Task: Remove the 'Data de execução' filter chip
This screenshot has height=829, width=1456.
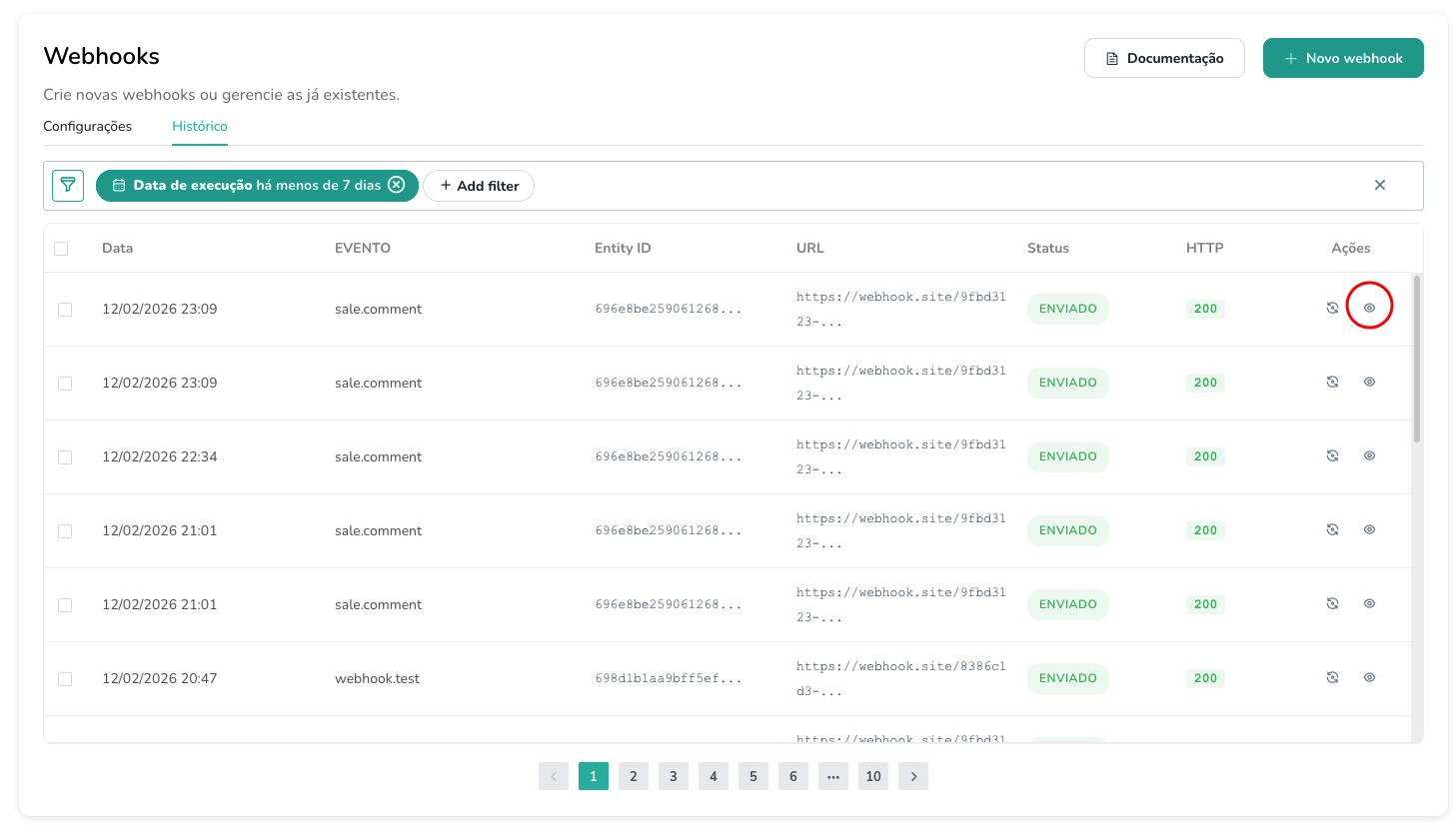Action: point(397,185)
